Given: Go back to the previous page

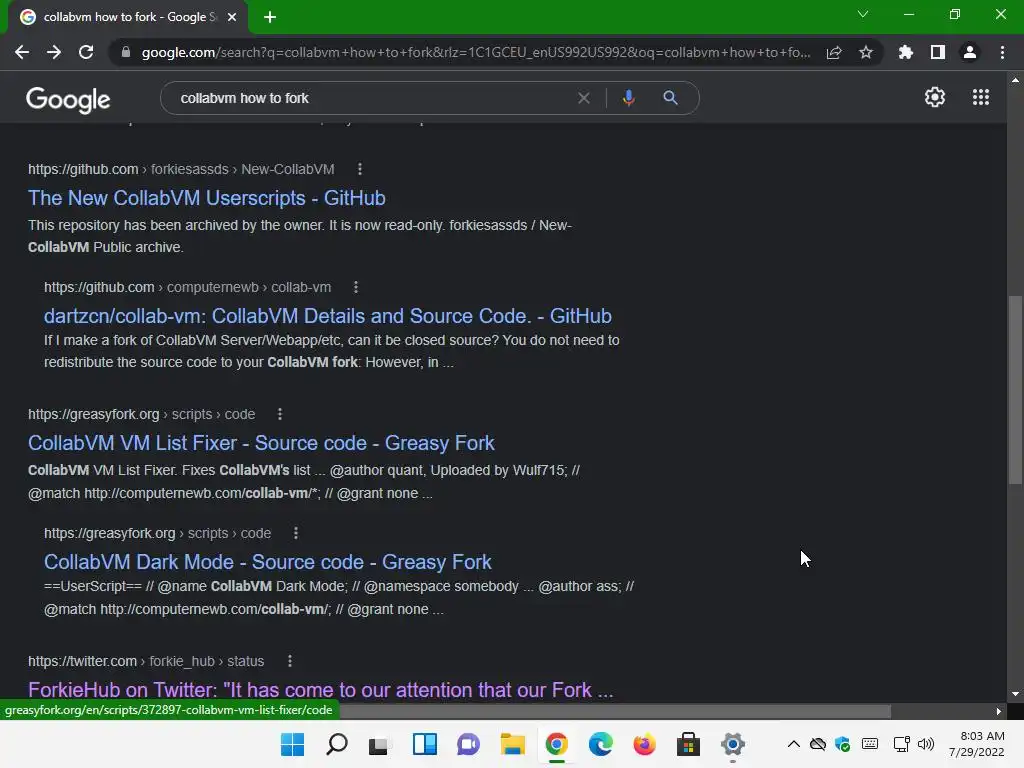Looking at the screenshot, I should coord(22,52).
